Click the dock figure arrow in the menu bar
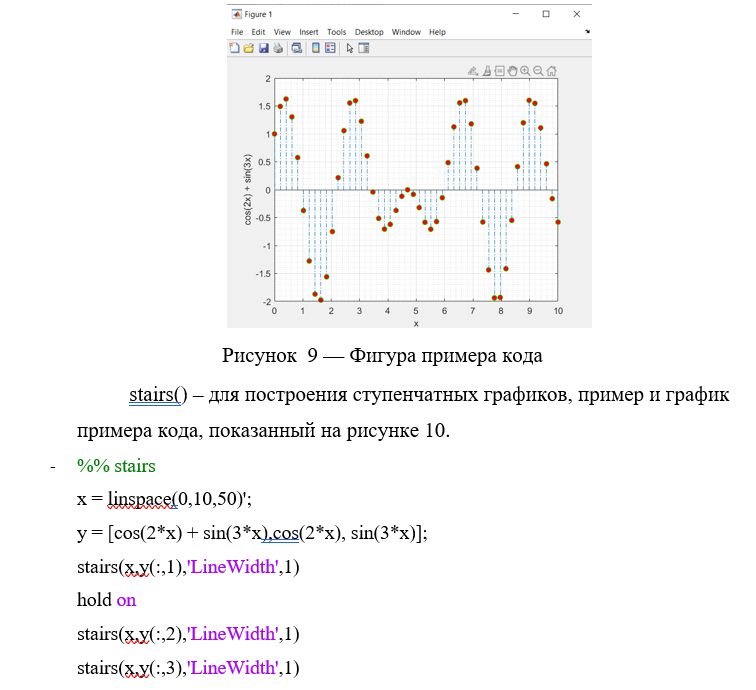Screen dimensions: 756x690 tap(587, 32)
